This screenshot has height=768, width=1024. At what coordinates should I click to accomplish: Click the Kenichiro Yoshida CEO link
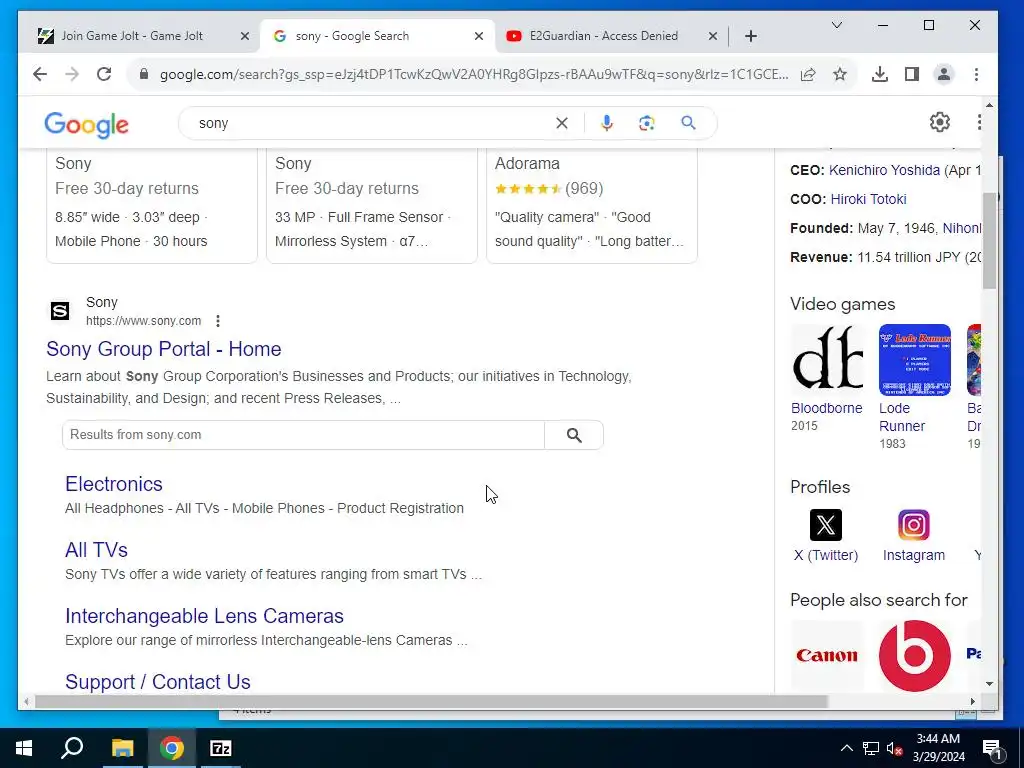[884, 170]
